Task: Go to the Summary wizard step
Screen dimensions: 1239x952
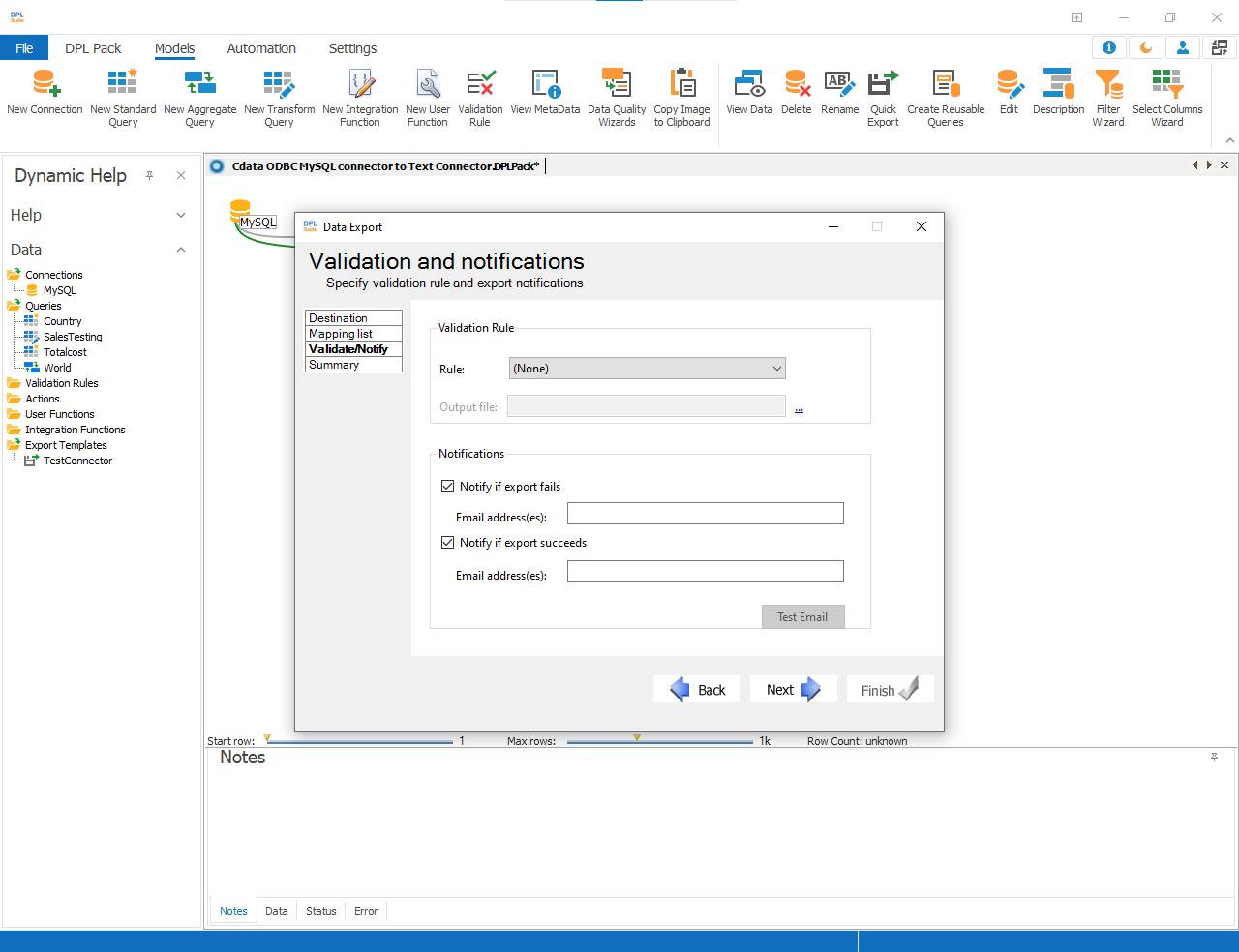Action: click(x=353, y=365)
